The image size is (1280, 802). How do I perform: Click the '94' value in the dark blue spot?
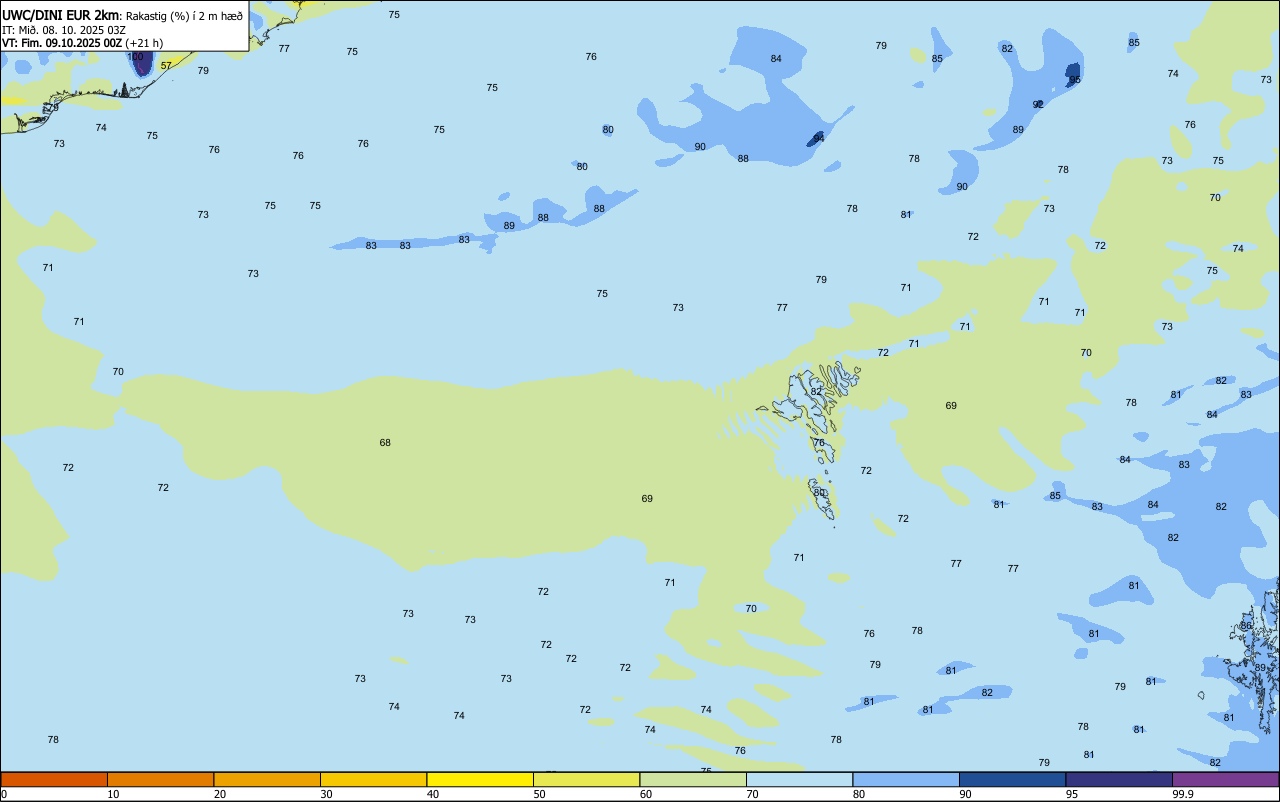coord(818,138)
